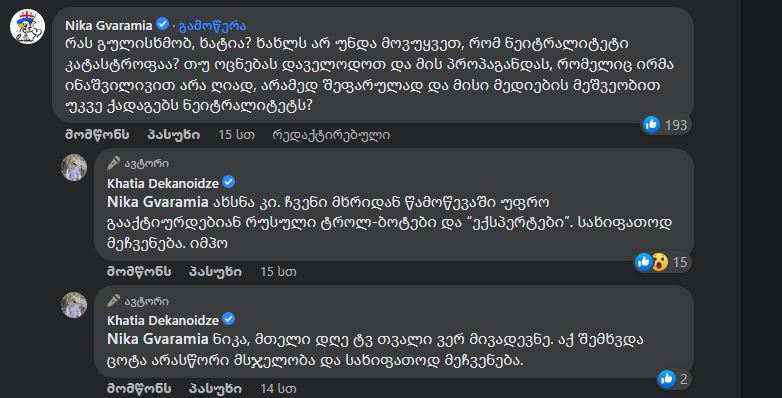The height and width of the screenshot is (398, 782).
Task: Click the გამოწერა follow link
Action: click(x=212, y=25)
